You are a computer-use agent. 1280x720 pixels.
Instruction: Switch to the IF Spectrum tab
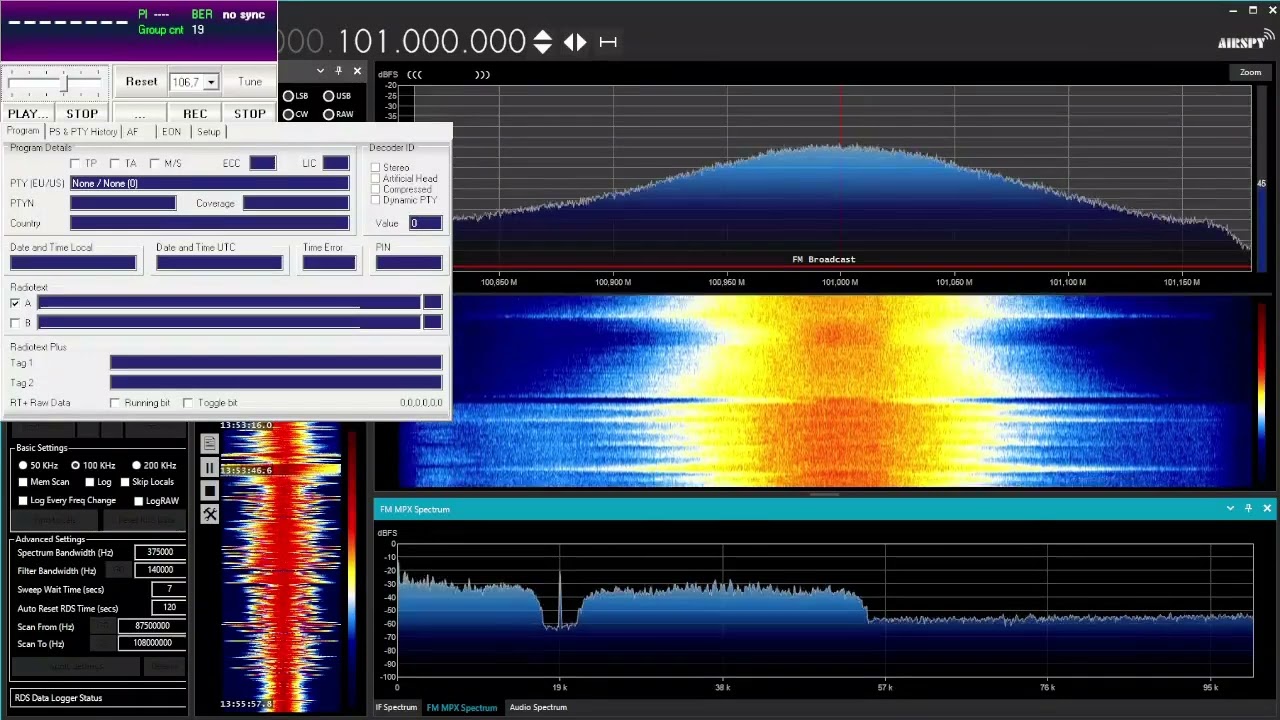point(396,707)
